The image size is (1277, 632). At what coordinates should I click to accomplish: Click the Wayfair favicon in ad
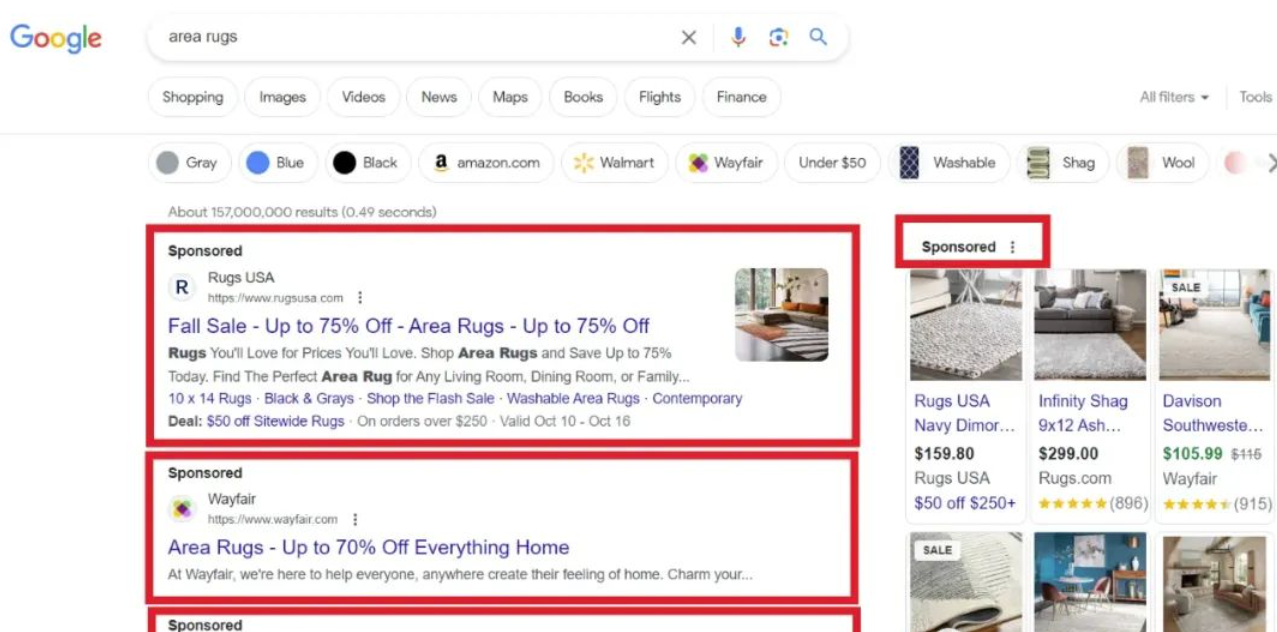pos(182,509)
